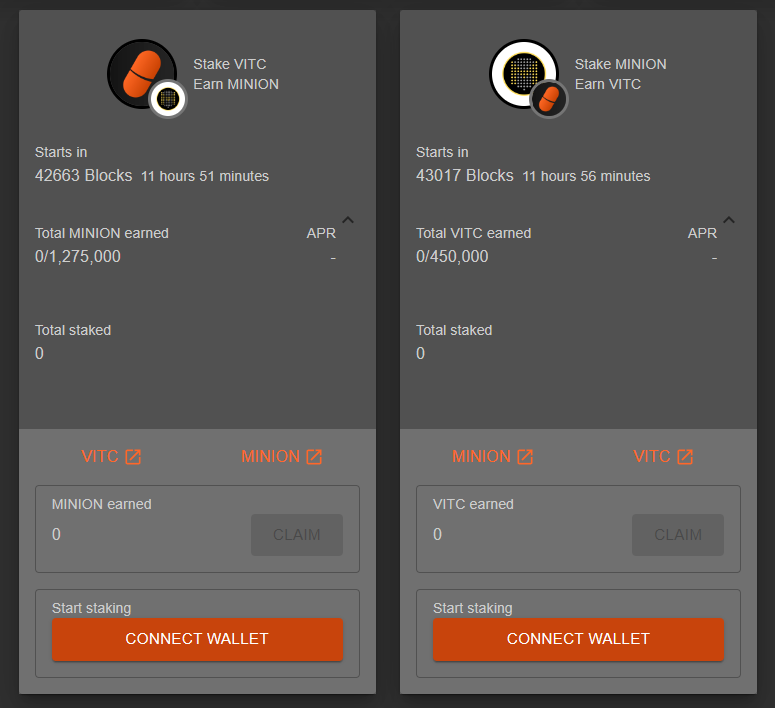Open the VITC external link in the Stake VITC card

point(111,456)
